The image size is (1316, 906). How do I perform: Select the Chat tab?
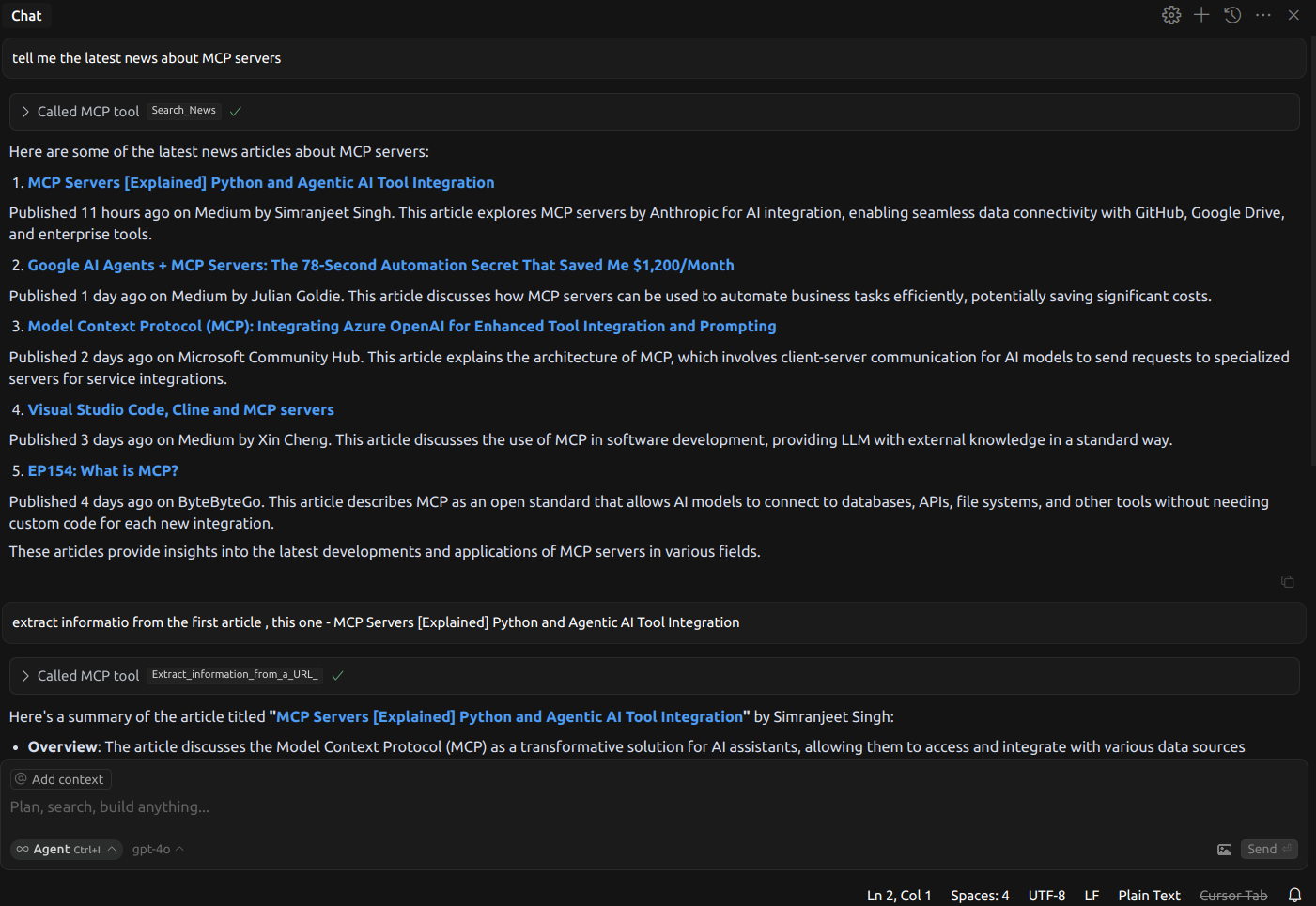[26, 15]
